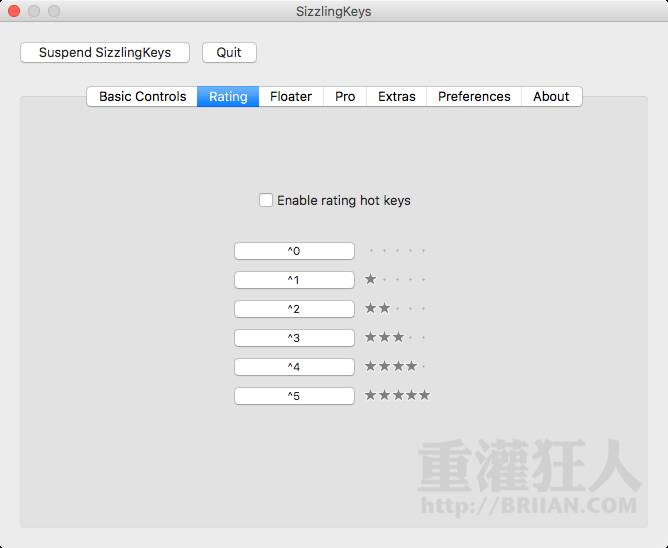Go to the Pro tab

tap(345, 96)
